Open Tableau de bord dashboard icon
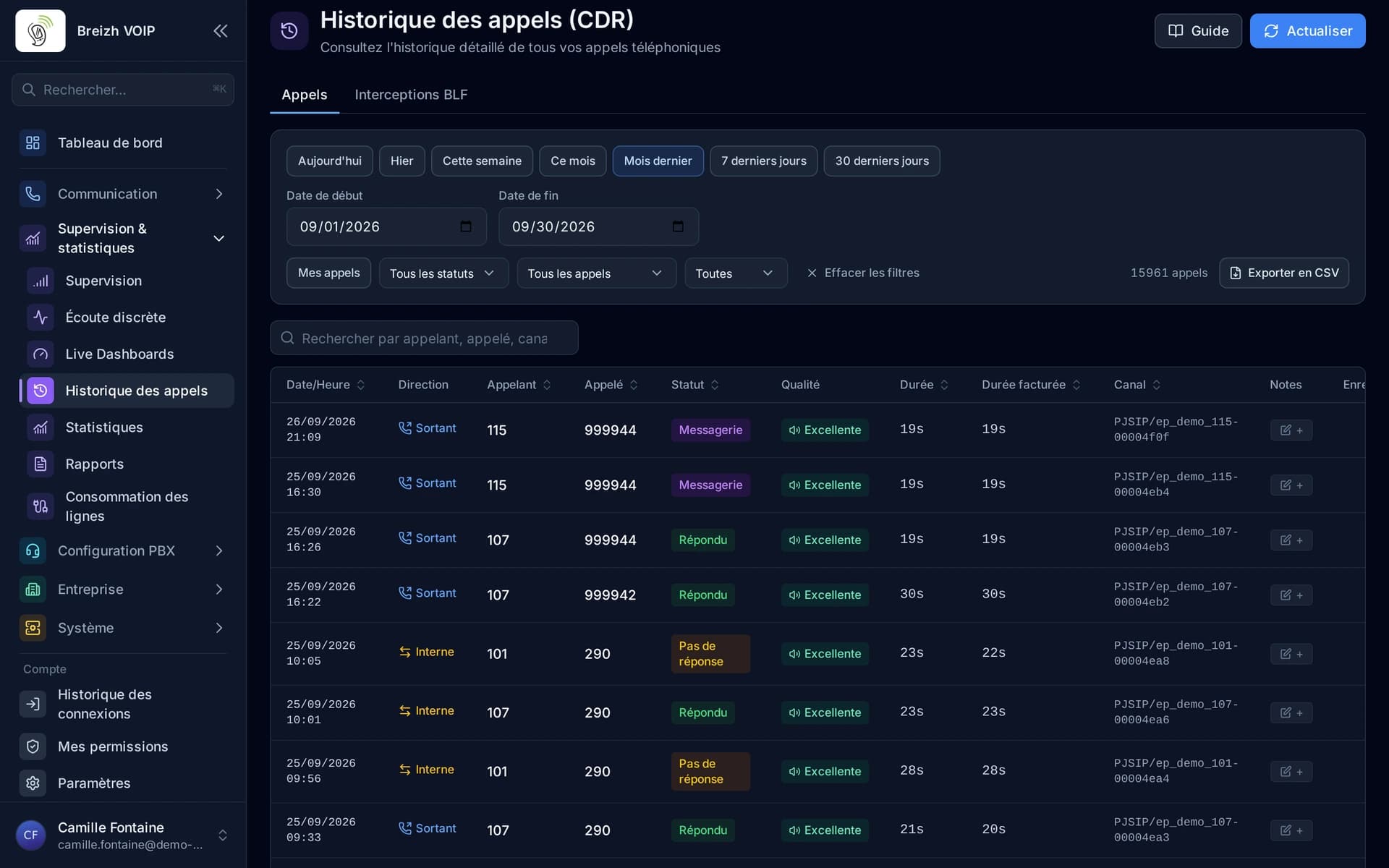This screenshot has width=1389, height=868. pos(33,142)
